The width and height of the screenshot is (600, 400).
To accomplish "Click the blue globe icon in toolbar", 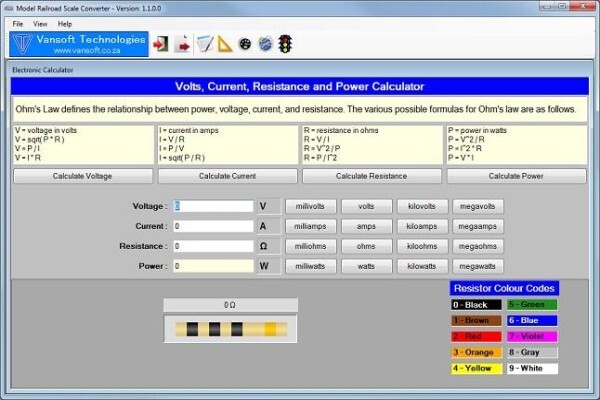I will [x=266, y=44].
